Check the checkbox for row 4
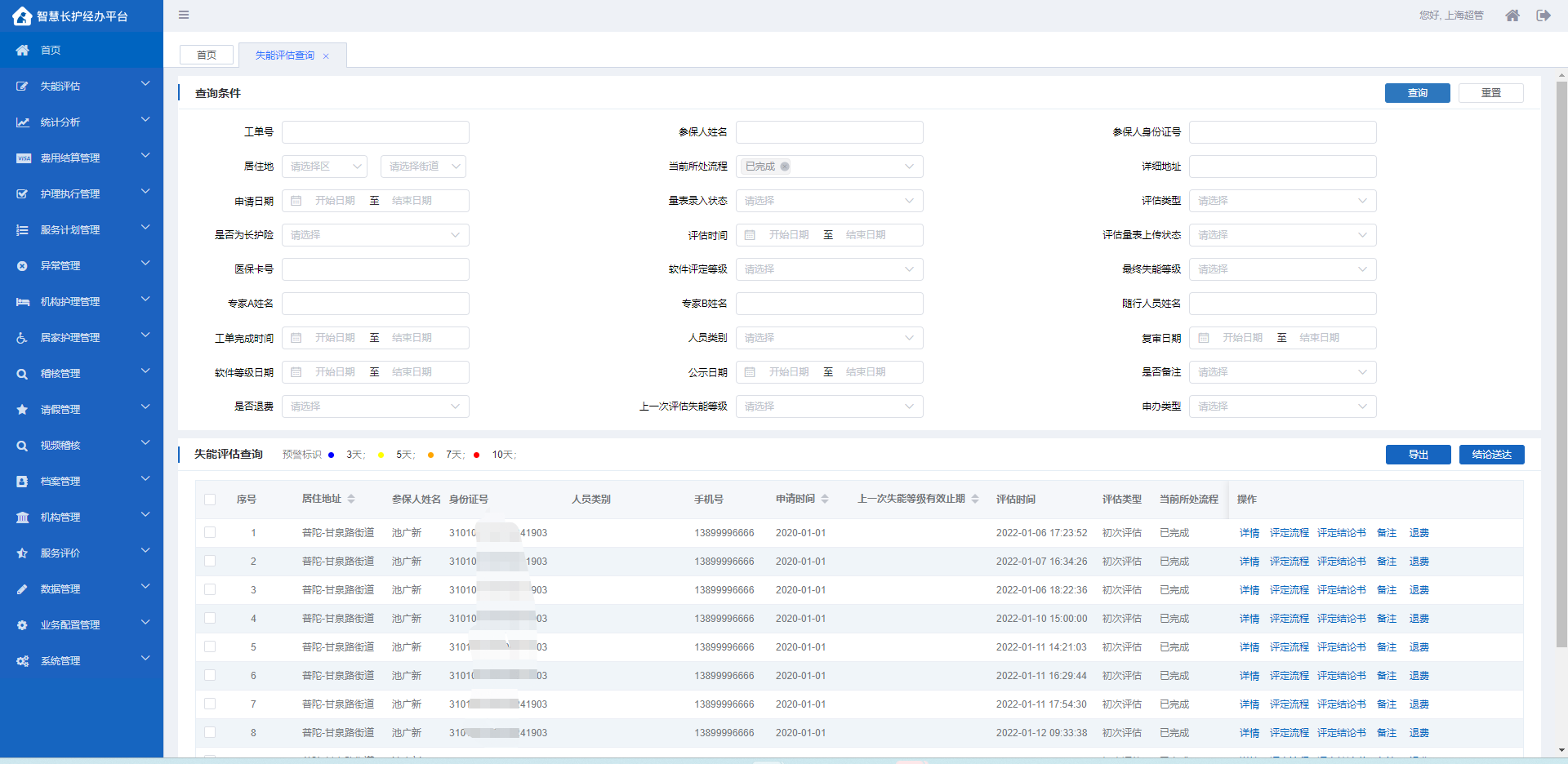Viewport: 1568px width, 764px height. click(x=210, y=618)
